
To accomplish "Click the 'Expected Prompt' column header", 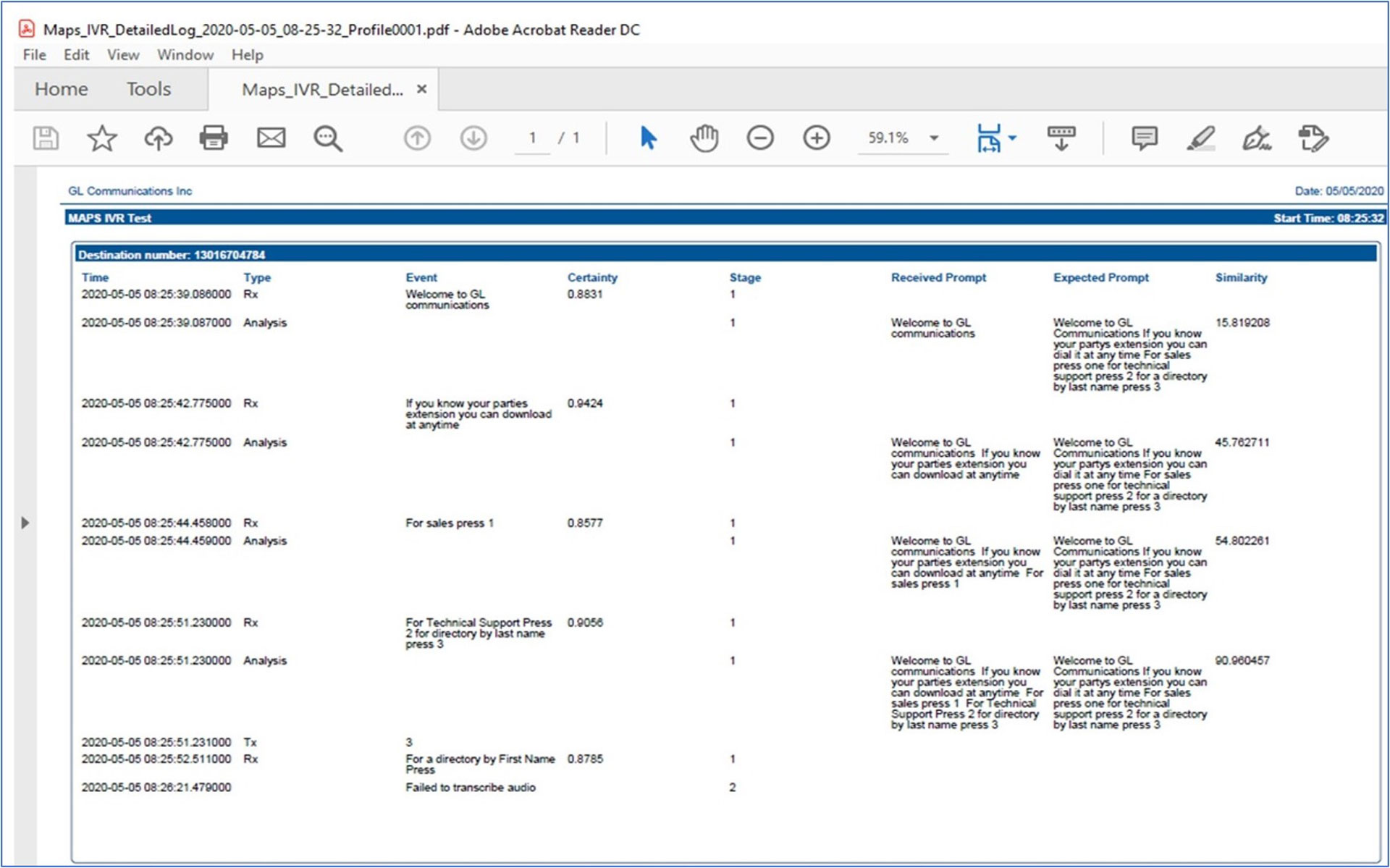I will pos(1101,277).
